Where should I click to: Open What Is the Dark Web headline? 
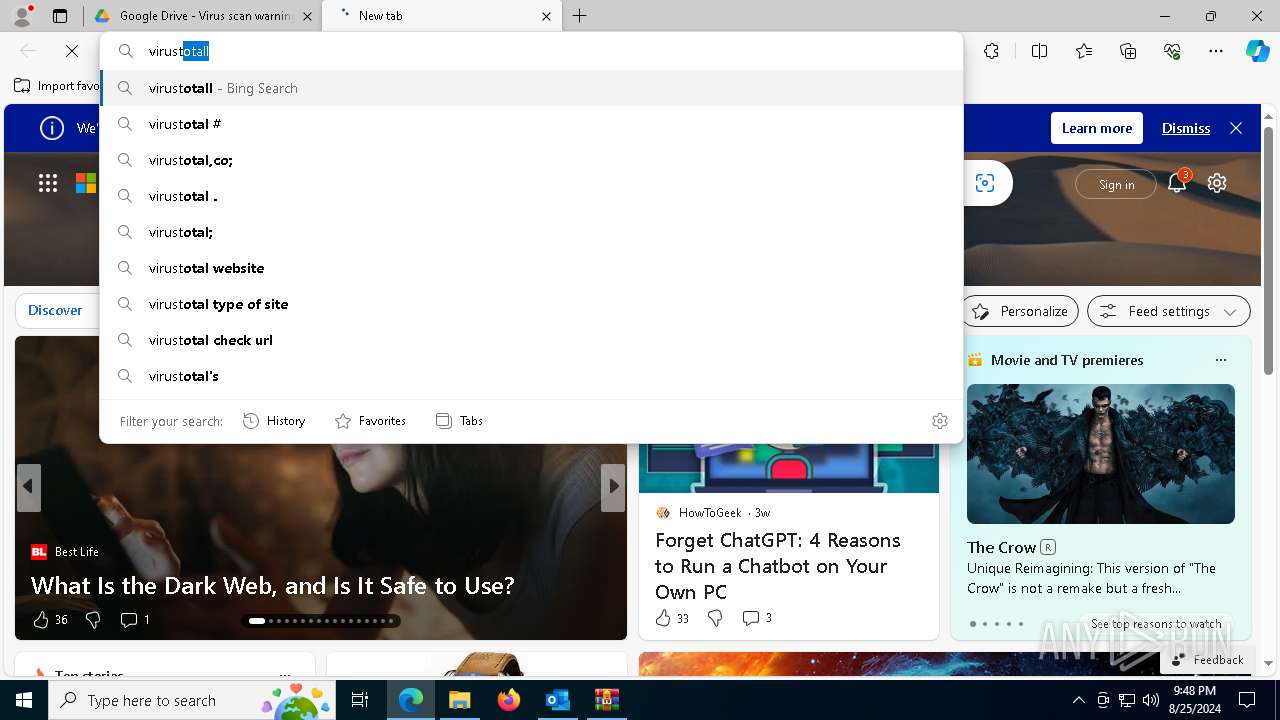pos(273,585)
